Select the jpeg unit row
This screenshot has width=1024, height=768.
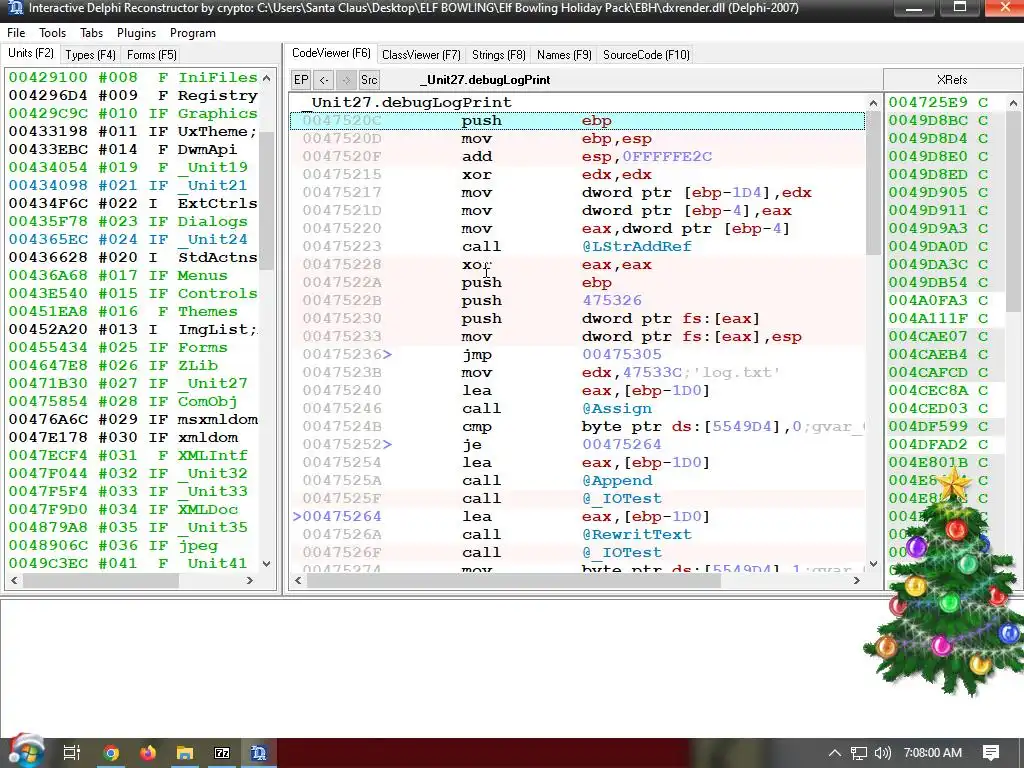[x=133, y=545]
